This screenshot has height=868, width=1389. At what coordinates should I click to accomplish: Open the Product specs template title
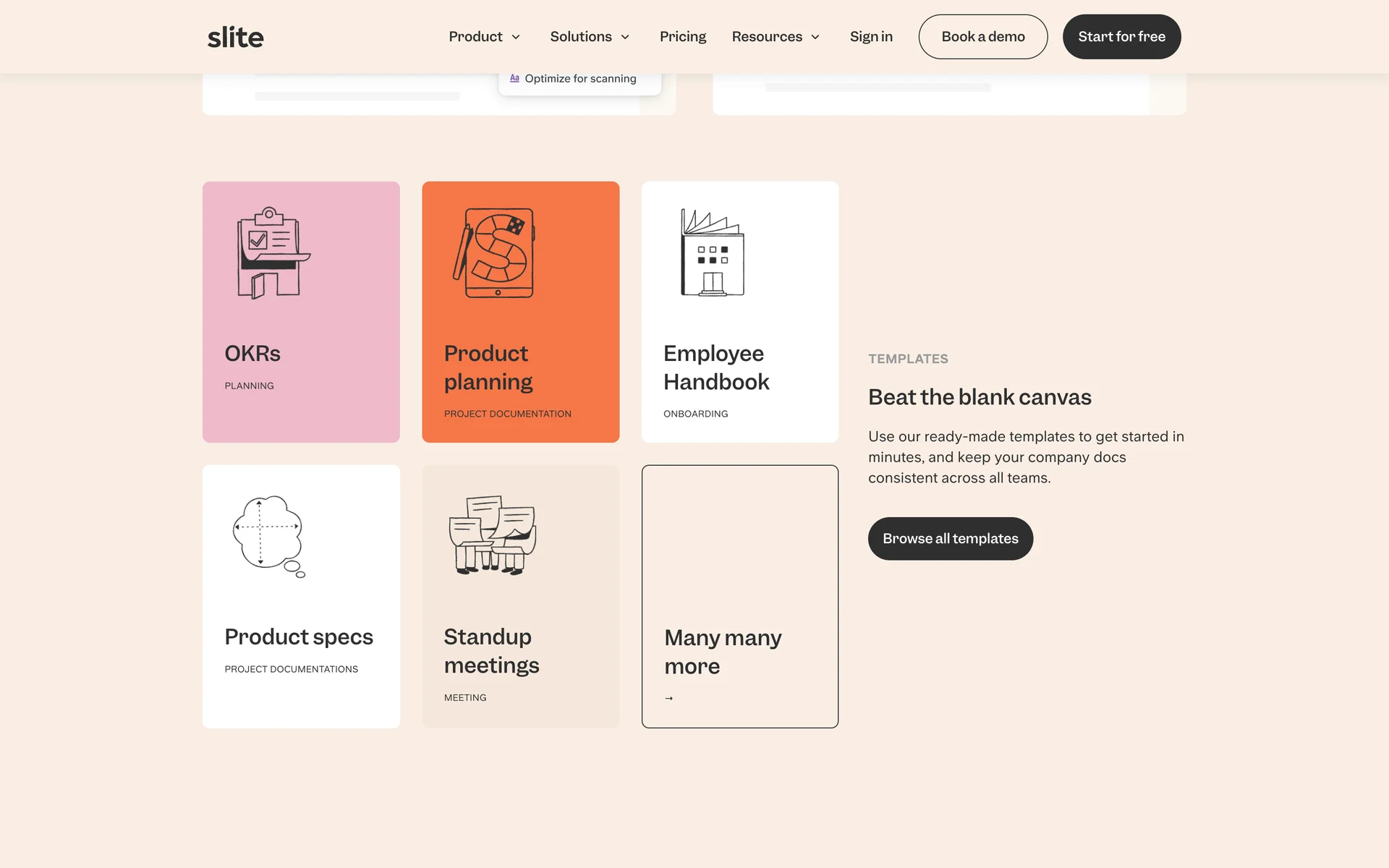[x=299, y=637]
